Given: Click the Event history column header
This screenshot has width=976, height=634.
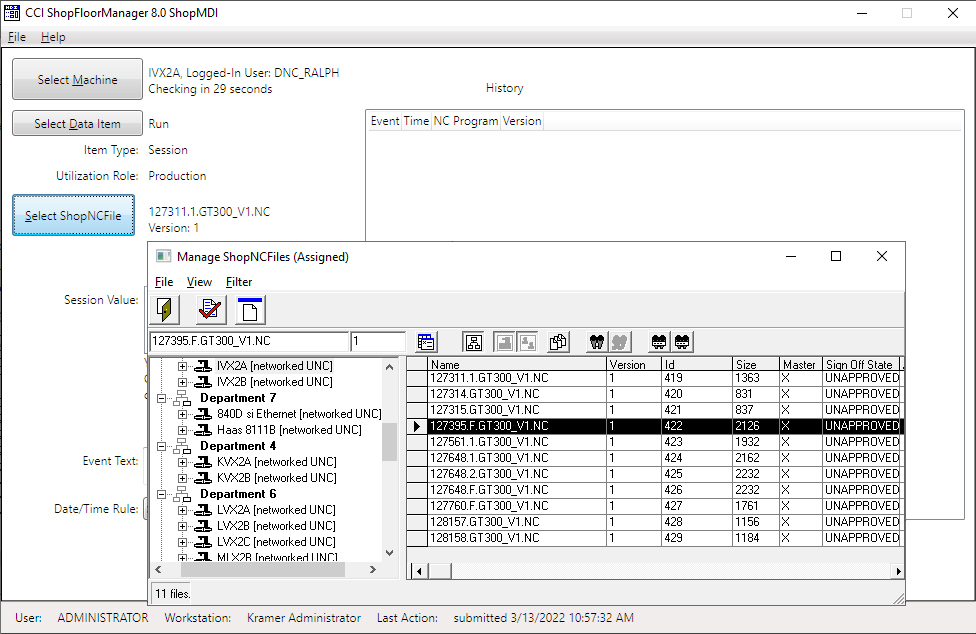Looking at the screenshot, I should pyautogui.click(x=385, y=121).
